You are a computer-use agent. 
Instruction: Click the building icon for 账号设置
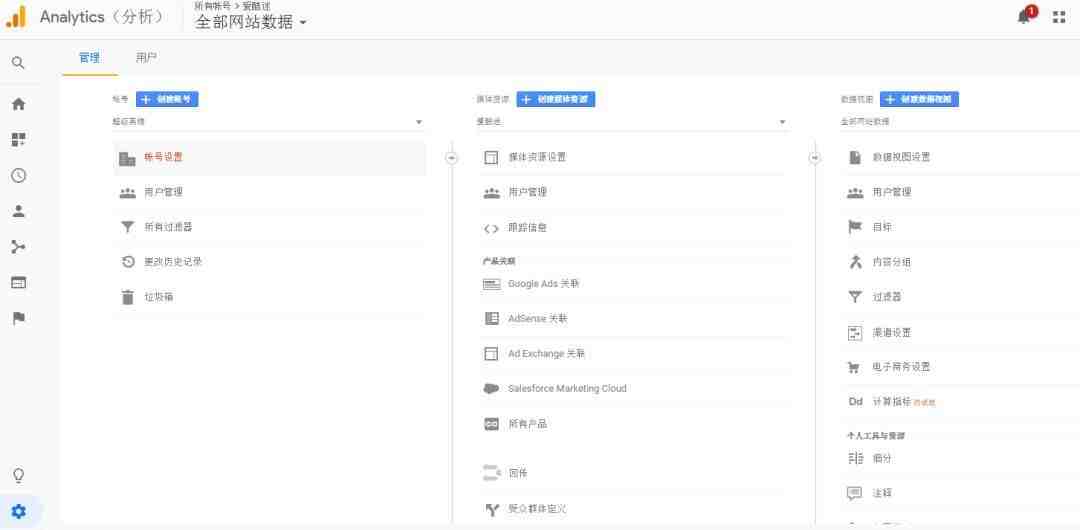tap(127, 159)
